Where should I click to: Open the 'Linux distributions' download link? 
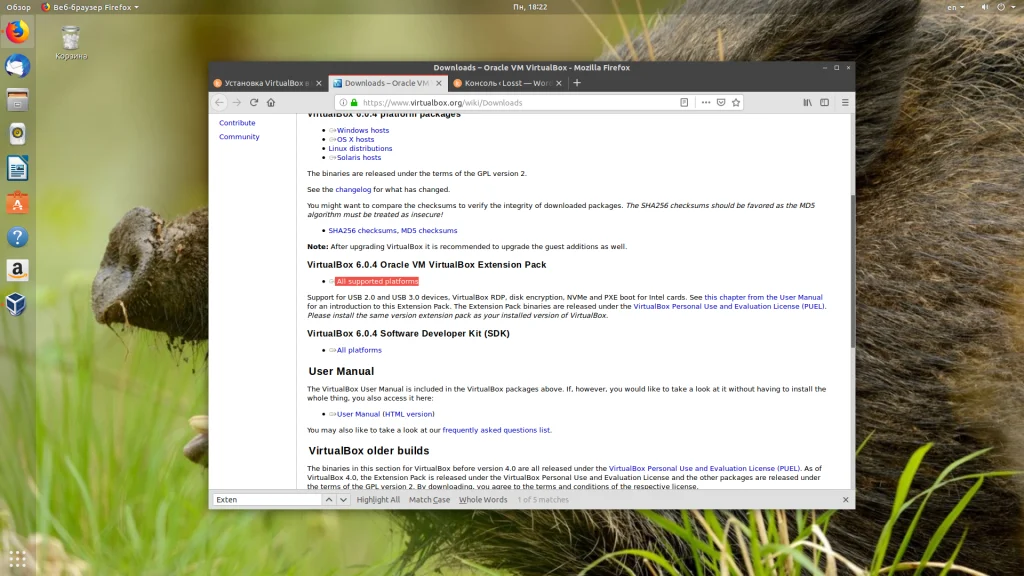pyautogui.click(x=360, y=148)
